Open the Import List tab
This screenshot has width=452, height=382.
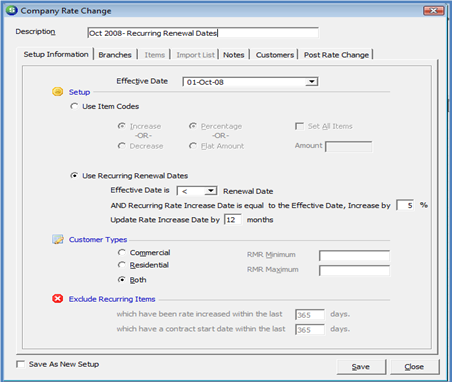point(196,55)
